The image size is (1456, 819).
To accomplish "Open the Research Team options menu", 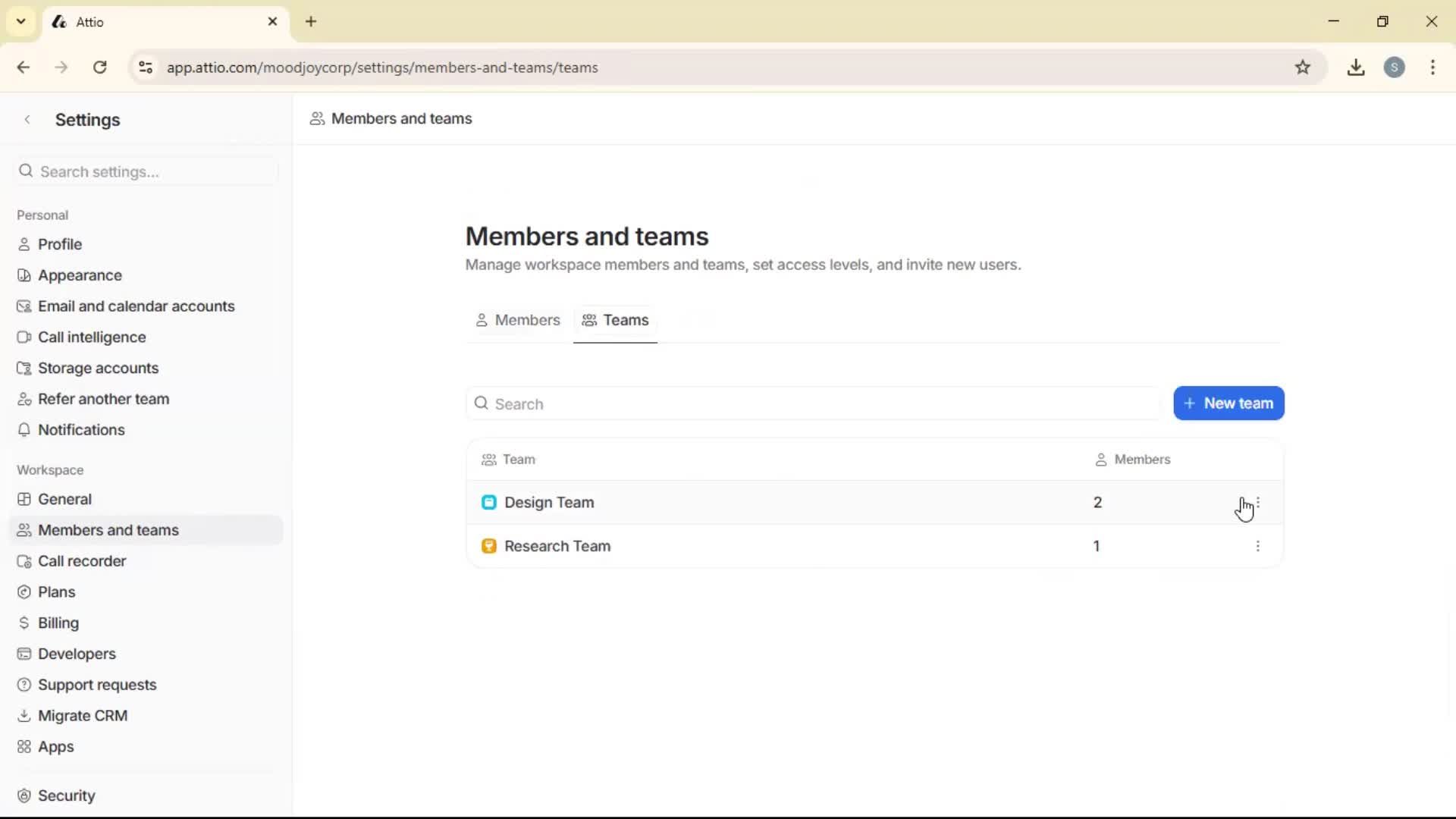I will 1258,546.
